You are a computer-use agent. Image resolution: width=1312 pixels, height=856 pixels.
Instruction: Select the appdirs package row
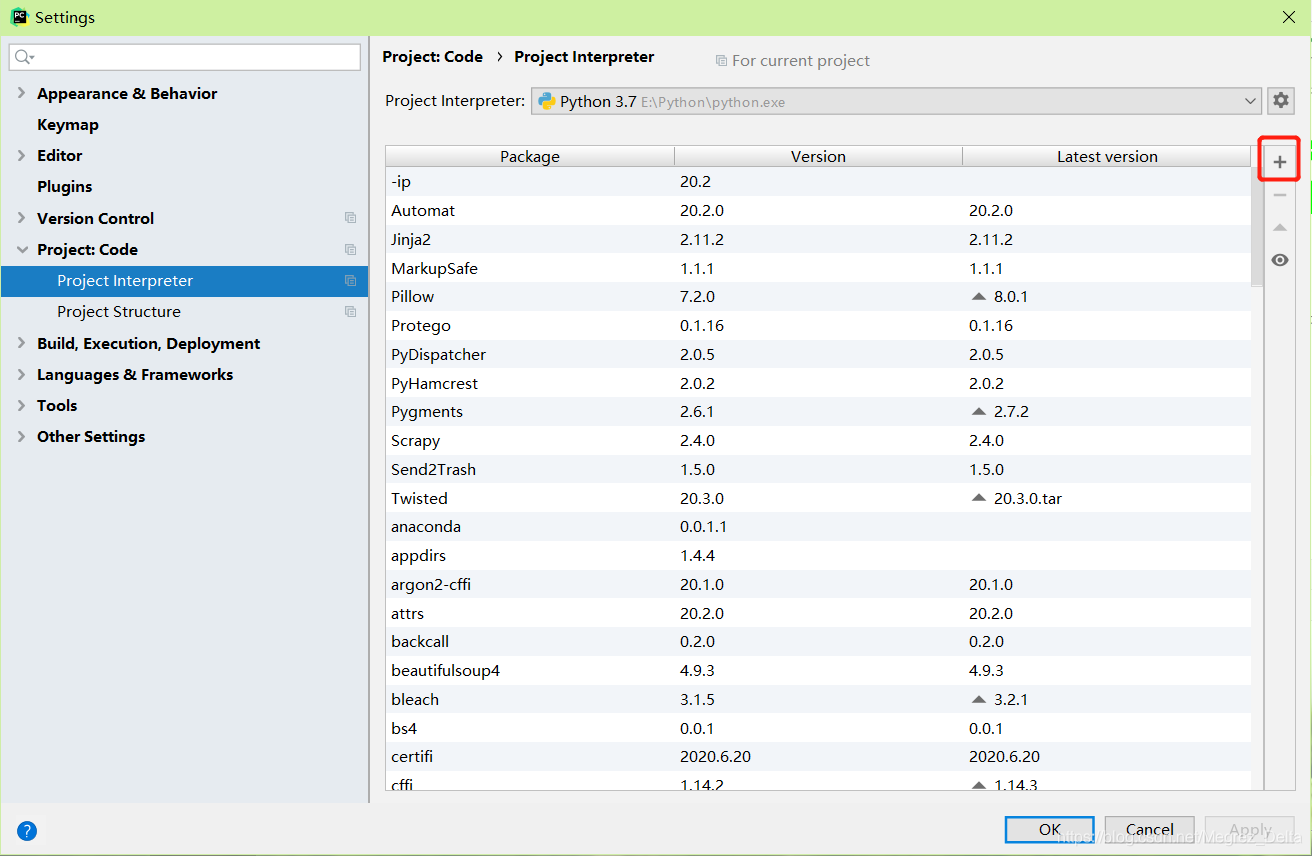pyautogui.click(x=818, y=556)
